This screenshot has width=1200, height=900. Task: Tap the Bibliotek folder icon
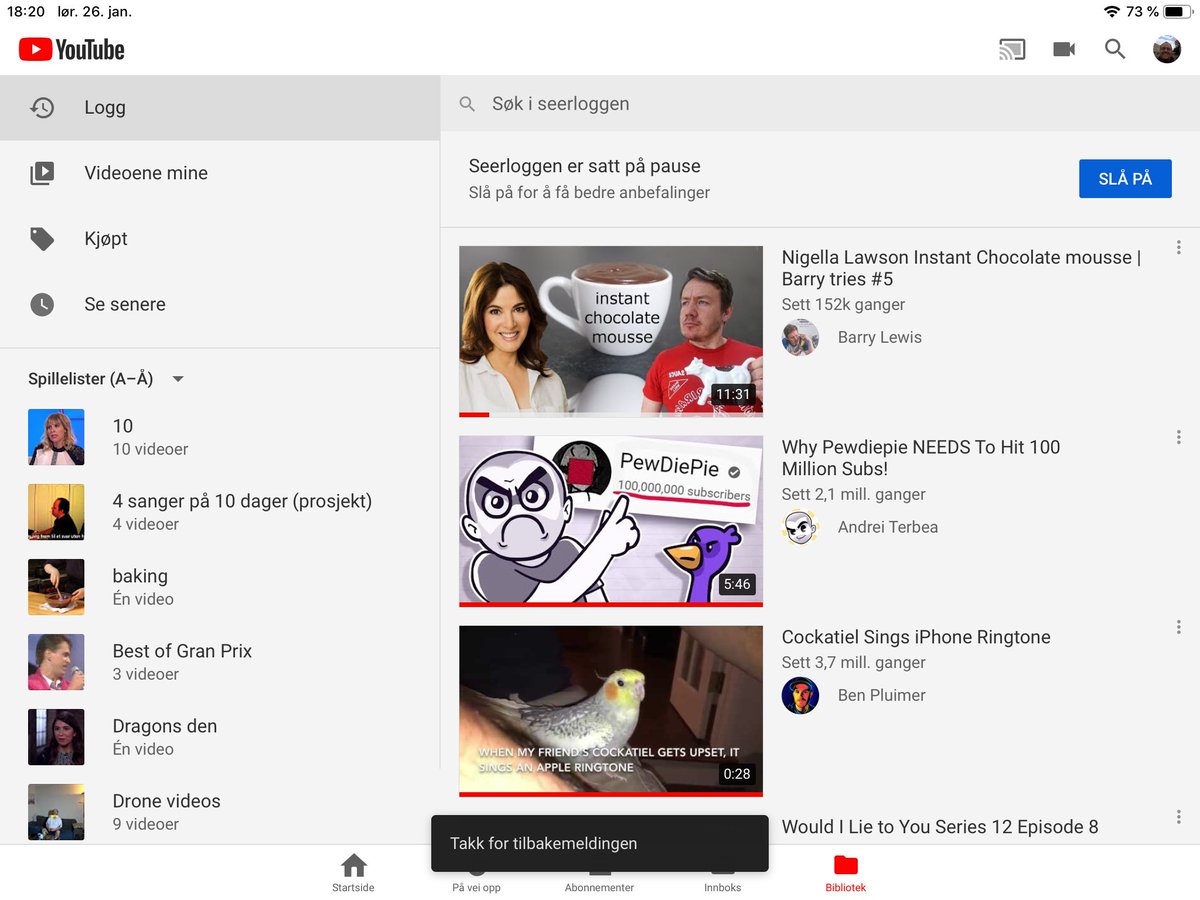pos(845,865)
